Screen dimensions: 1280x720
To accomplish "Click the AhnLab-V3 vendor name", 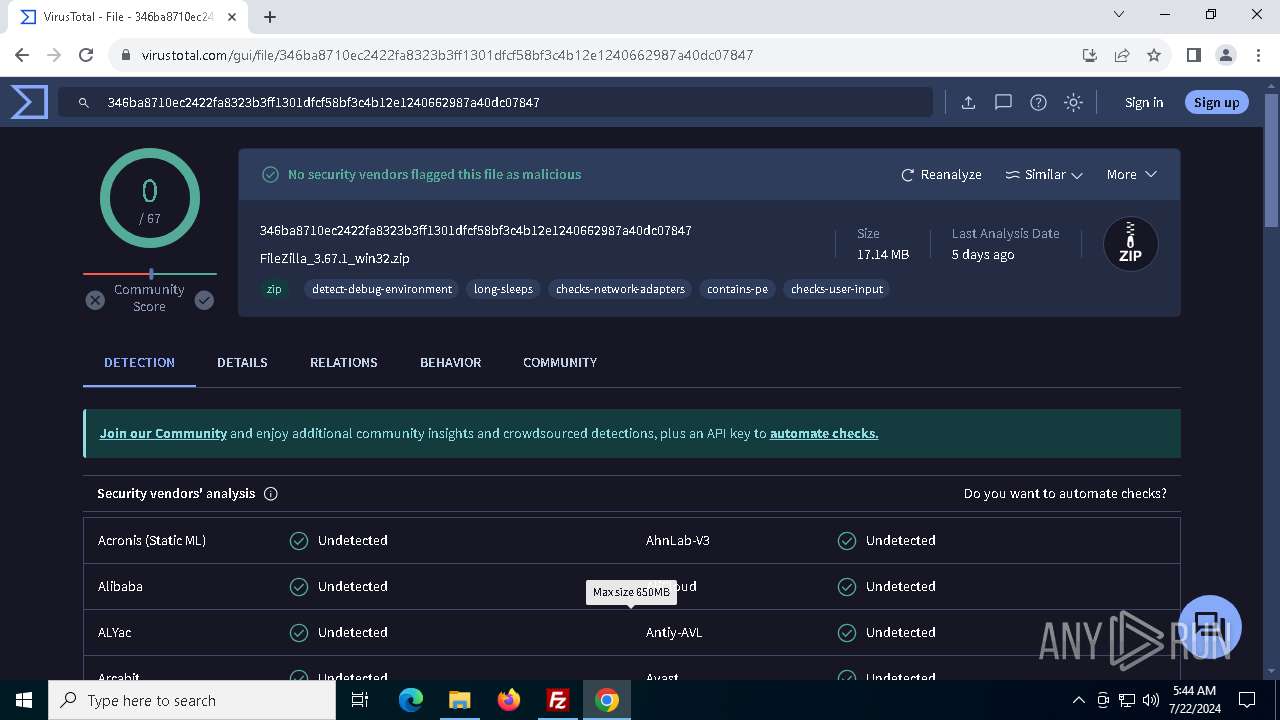I will pyautogui.click(x=678, y=540).
